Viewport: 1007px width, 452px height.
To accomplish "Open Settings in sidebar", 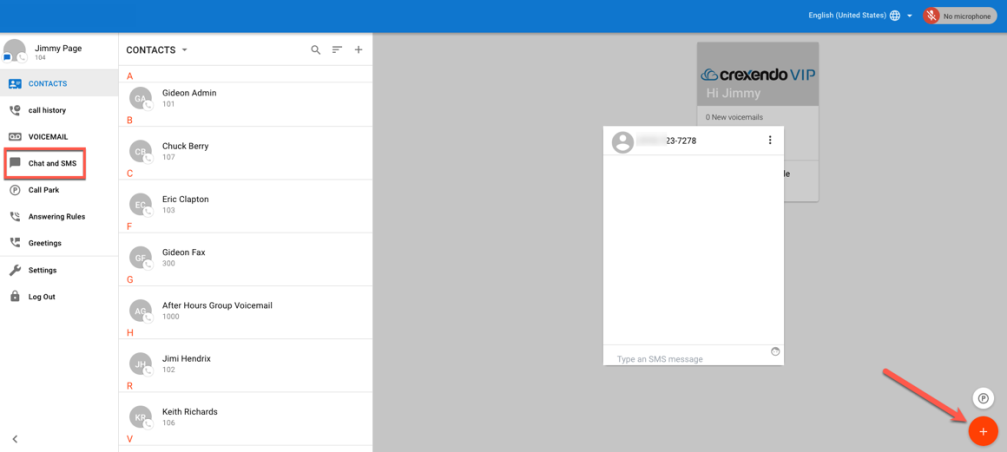I will coord(59,270).
